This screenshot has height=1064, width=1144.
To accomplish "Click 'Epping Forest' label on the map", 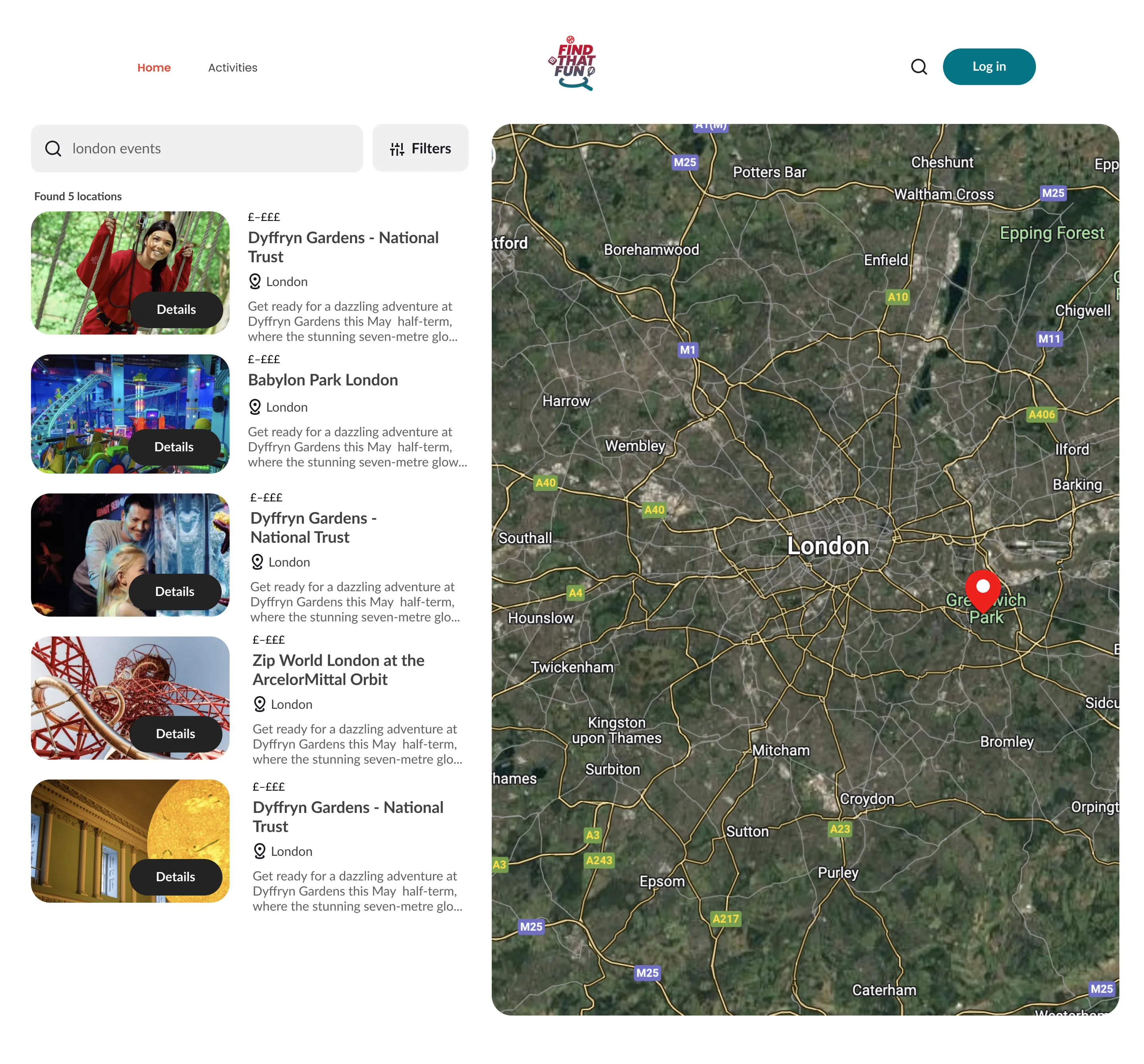I will point(1052,233).
